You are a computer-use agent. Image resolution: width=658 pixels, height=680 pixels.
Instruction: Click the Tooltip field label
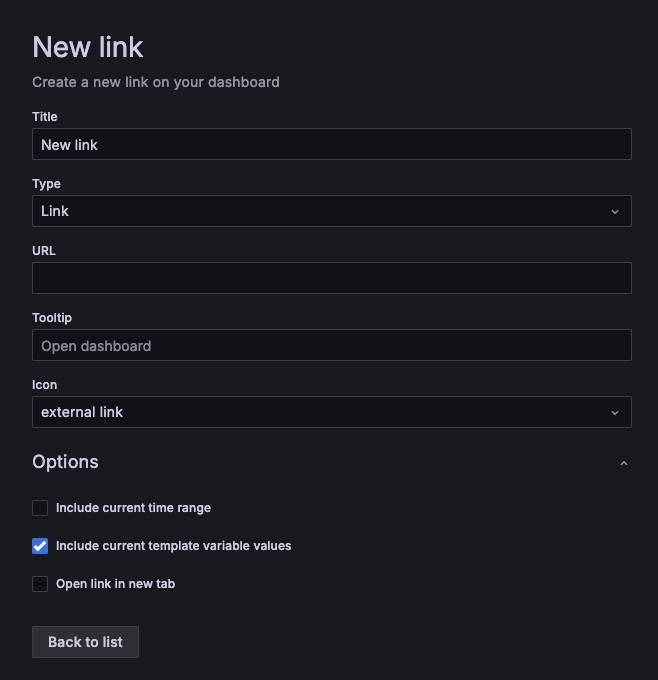click(x=52, y=318)
